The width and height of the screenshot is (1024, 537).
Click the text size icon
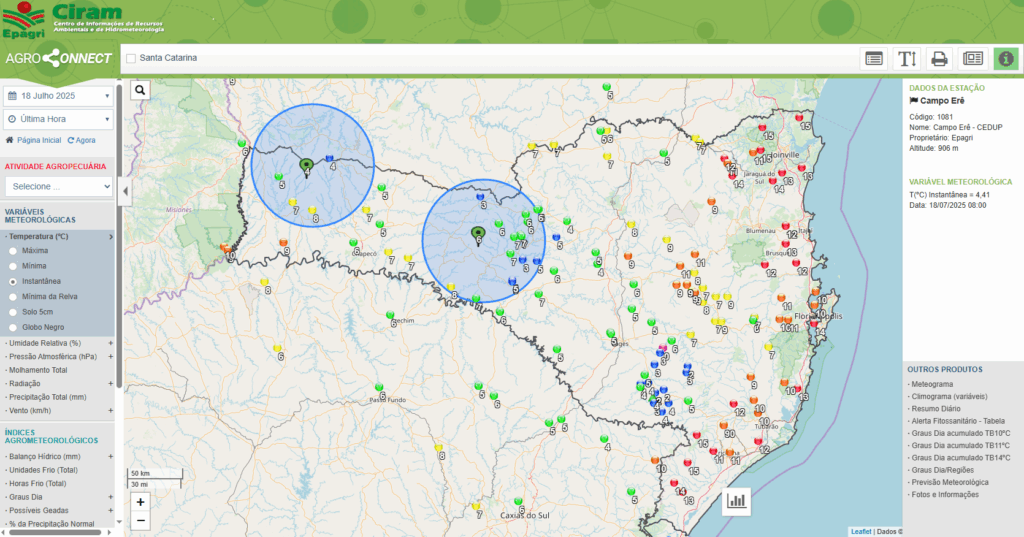[907, 59]
